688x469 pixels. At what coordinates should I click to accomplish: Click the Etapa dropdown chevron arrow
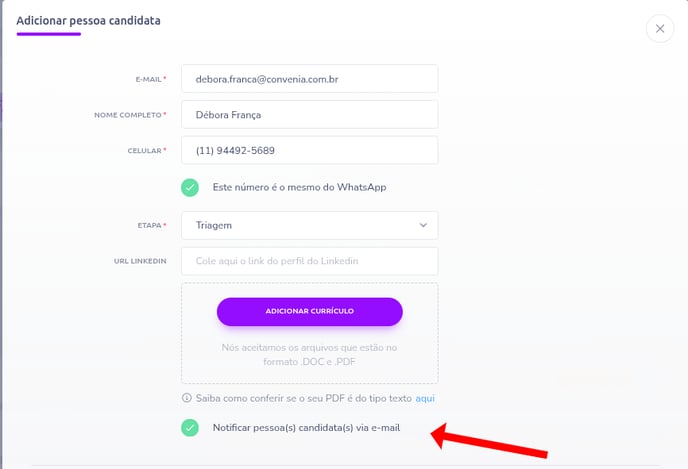(423, 225)
